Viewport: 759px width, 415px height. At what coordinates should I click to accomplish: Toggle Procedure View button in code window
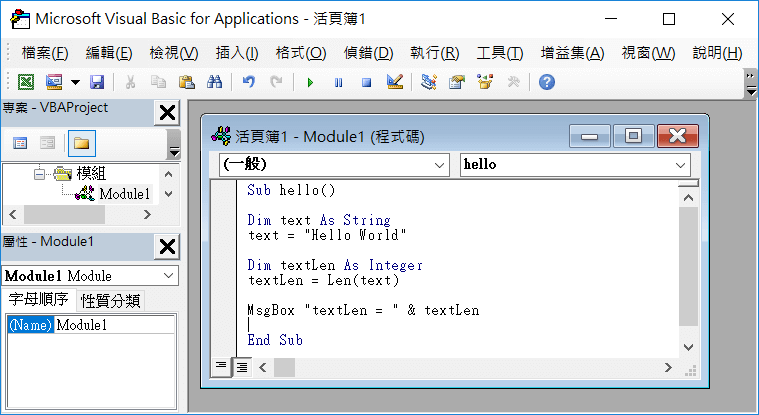(221, 367)
